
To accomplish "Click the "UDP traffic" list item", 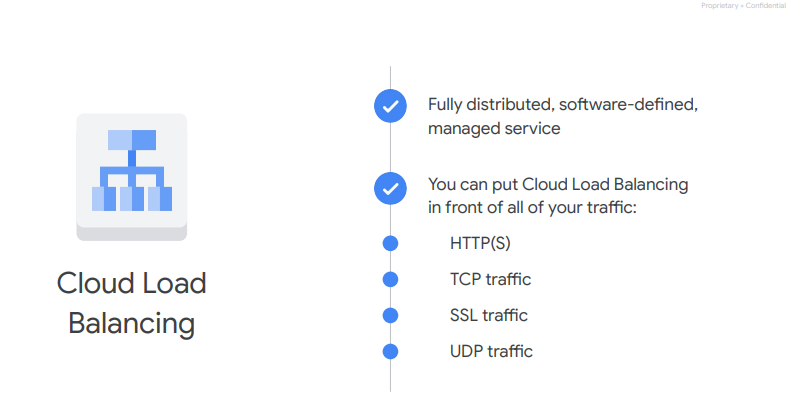I will (x=491, y=351).
